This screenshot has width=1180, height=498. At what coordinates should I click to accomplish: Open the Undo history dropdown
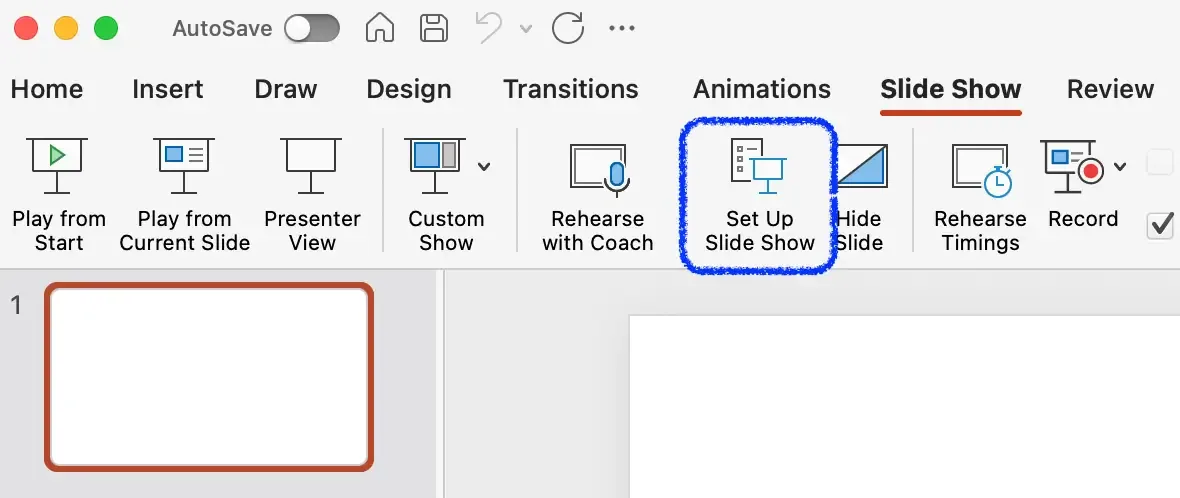[x=526, y=29]
